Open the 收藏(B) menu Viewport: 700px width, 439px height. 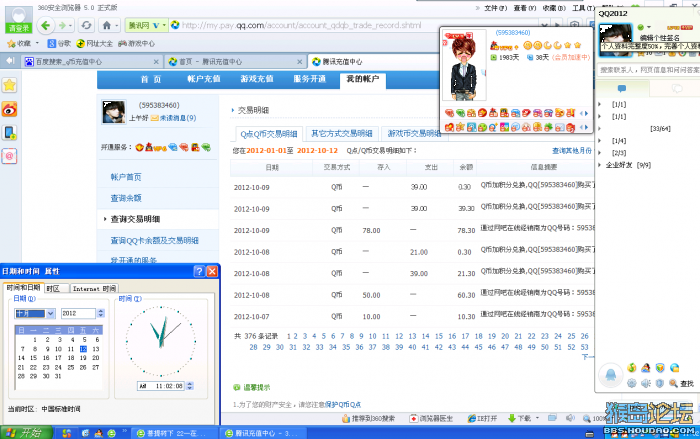tap(554, 8)
